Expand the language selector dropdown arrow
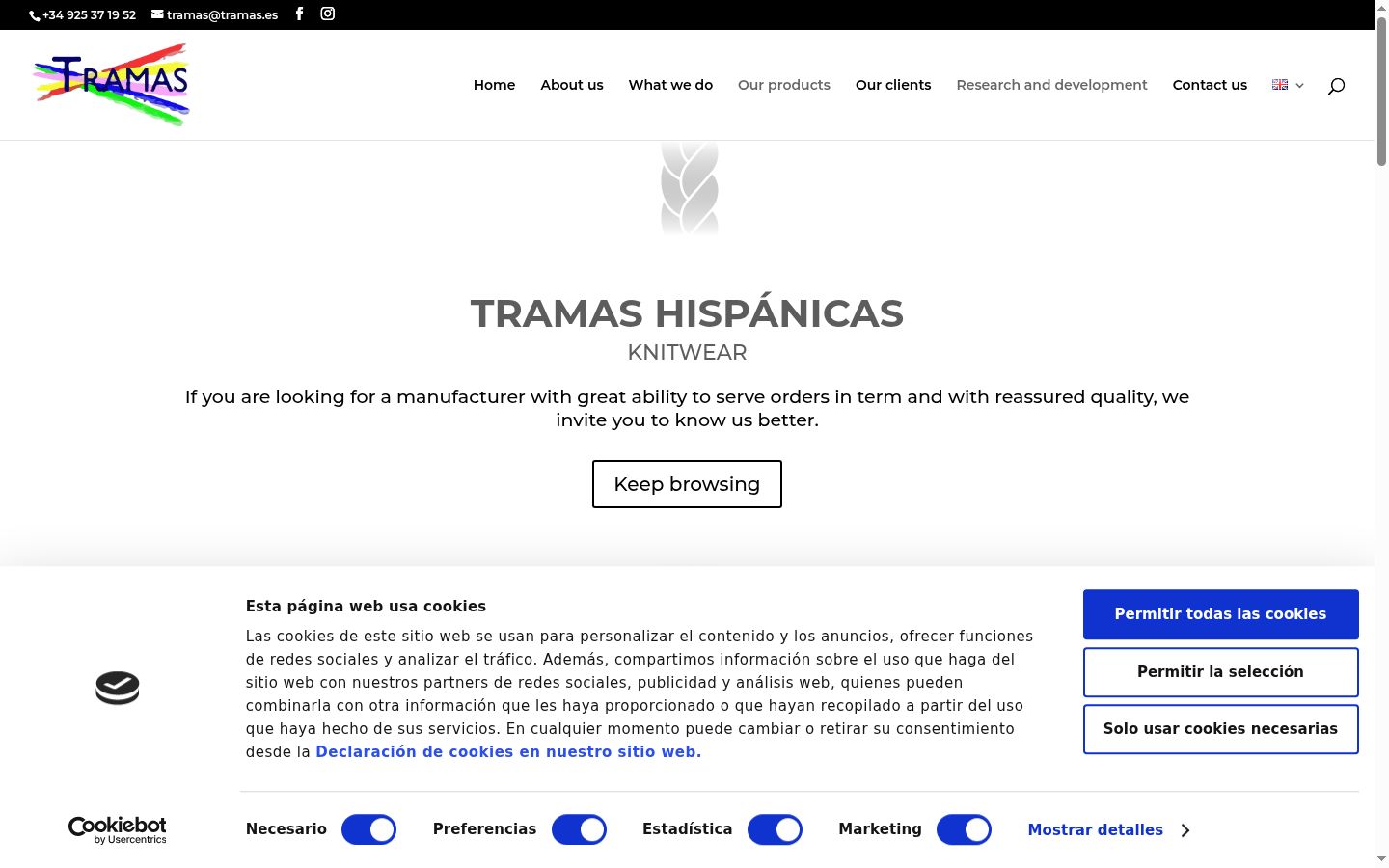1389x868 pixels. [1299, 86]
